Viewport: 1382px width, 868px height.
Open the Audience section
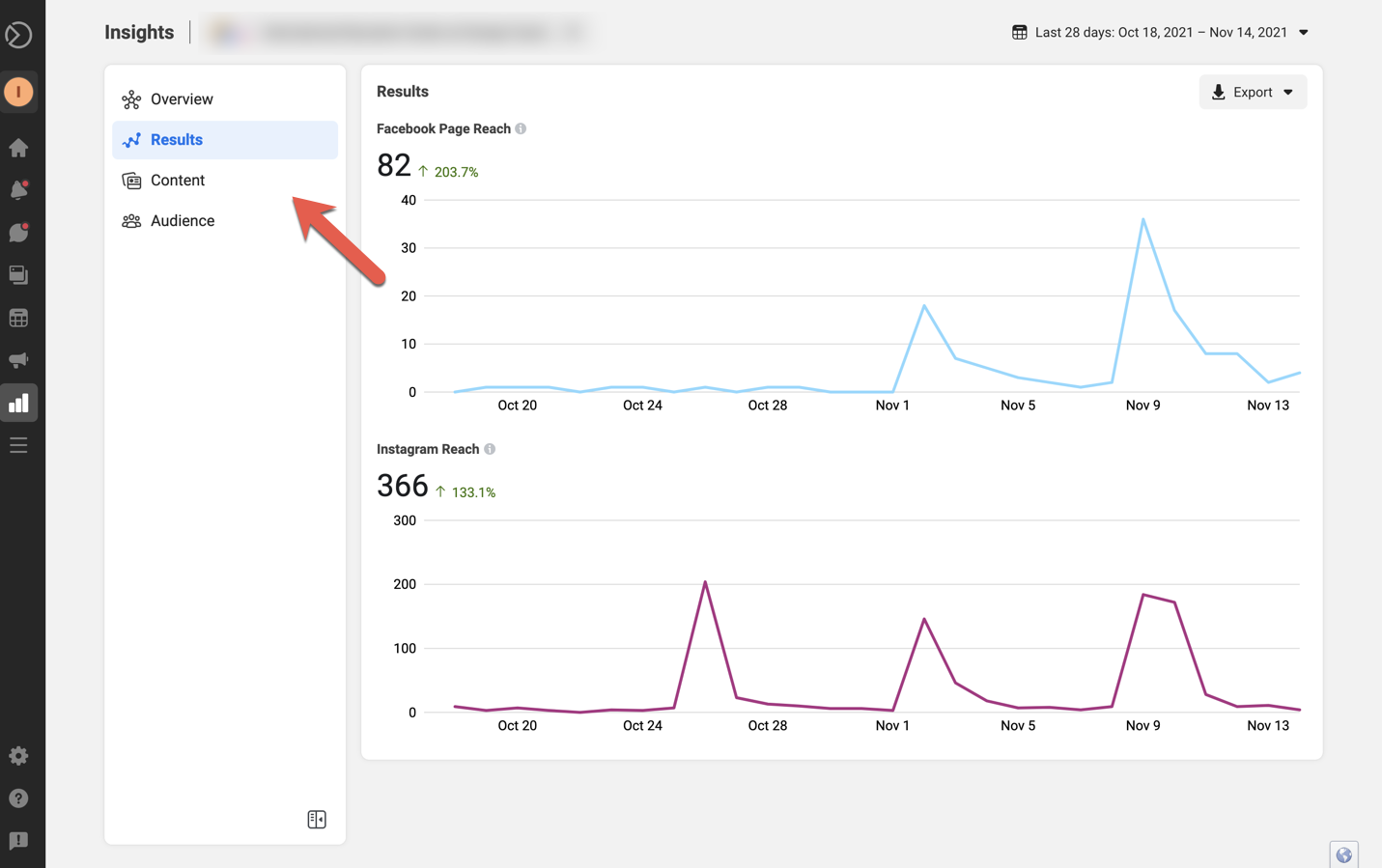click(225, 221)
